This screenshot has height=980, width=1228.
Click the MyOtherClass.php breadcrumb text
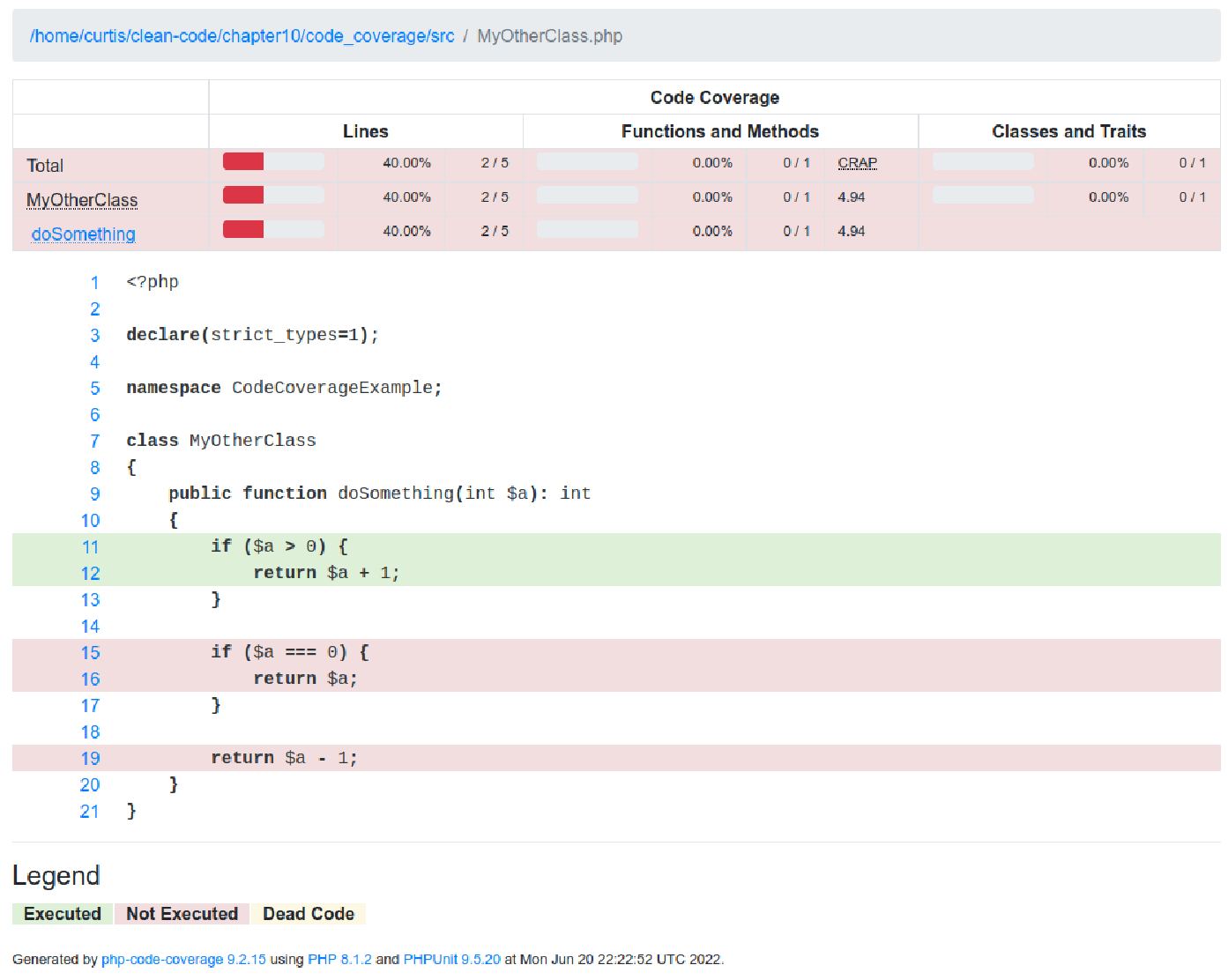[x=549, y=36]
